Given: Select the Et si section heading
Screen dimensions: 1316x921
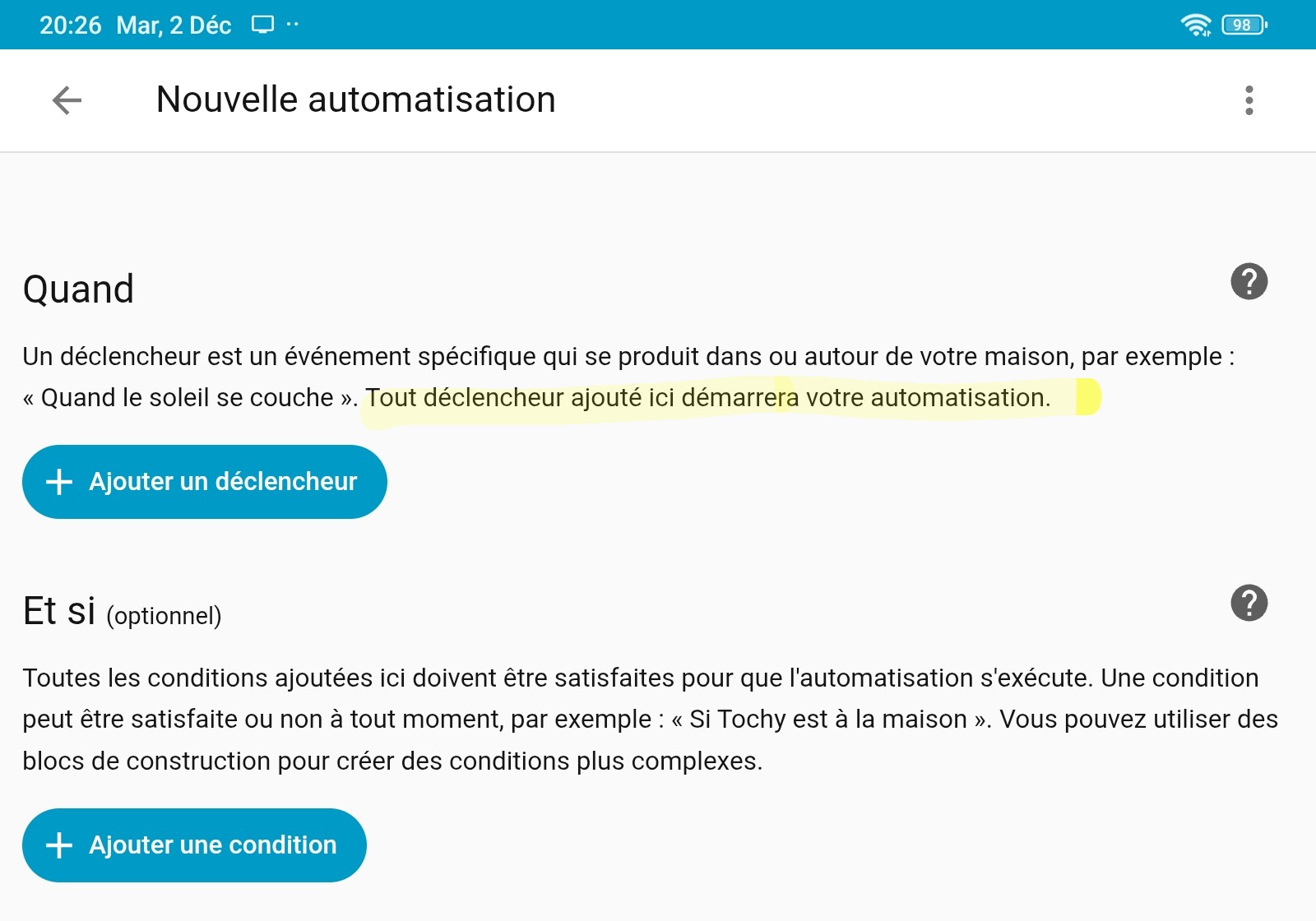Looking at the screenshot, I should pos(59,611).
